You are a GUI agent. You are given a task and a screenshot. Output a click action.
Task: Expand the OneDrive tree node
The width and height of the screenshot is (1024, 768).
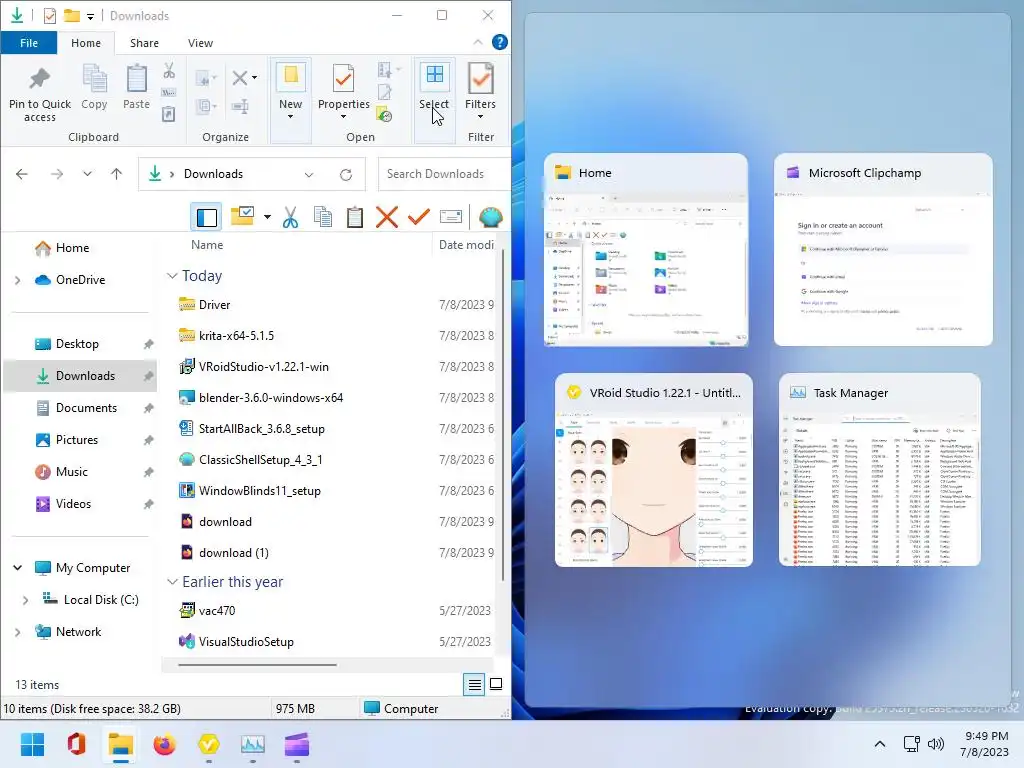point(18,280)
